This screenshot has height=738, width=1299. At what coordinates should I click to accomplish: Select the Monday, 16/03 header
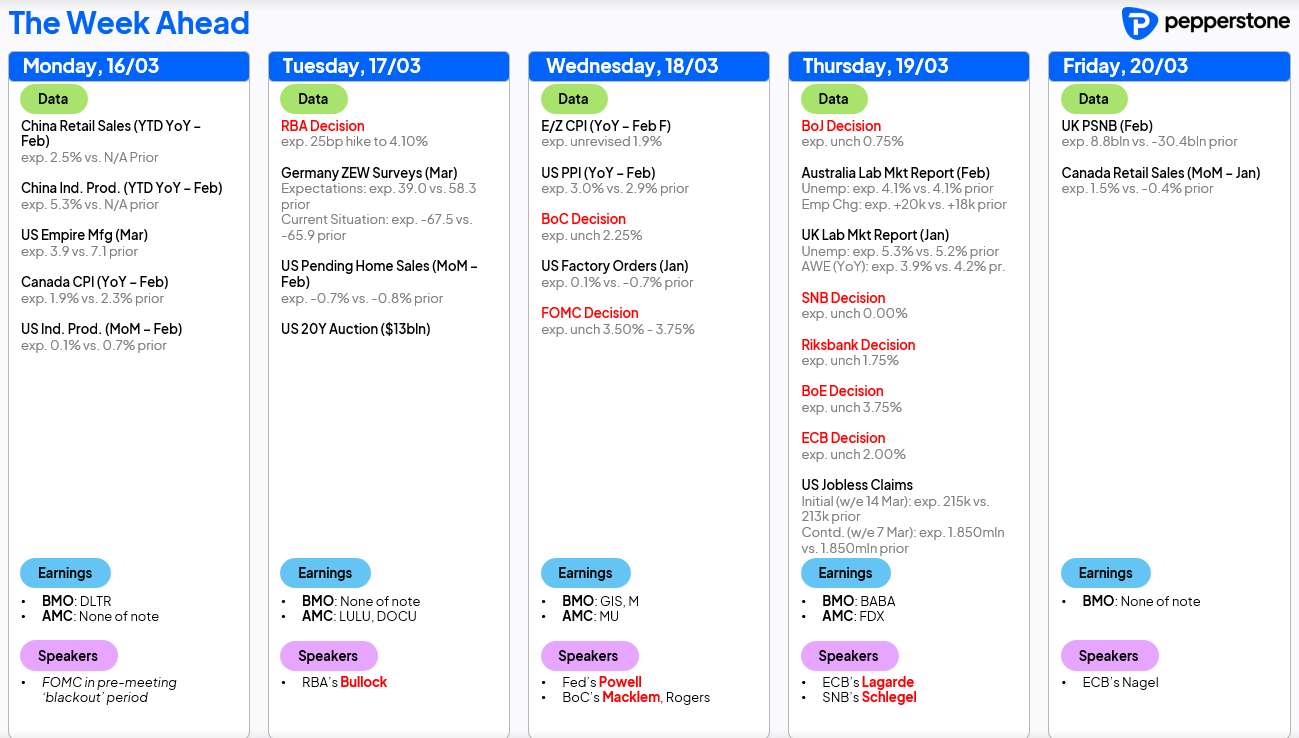(x=91, y=67)
